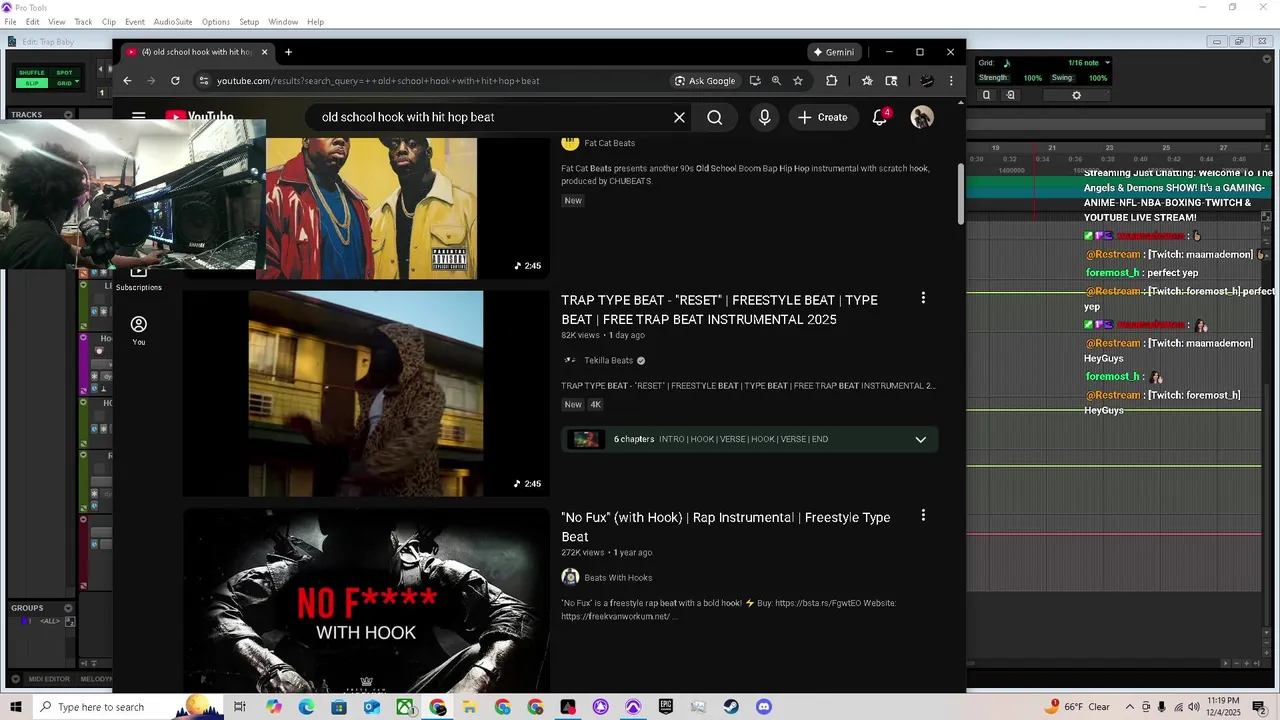Click the Windows taskbar search box
This screenshot has height=720, width=1280.
130,707
